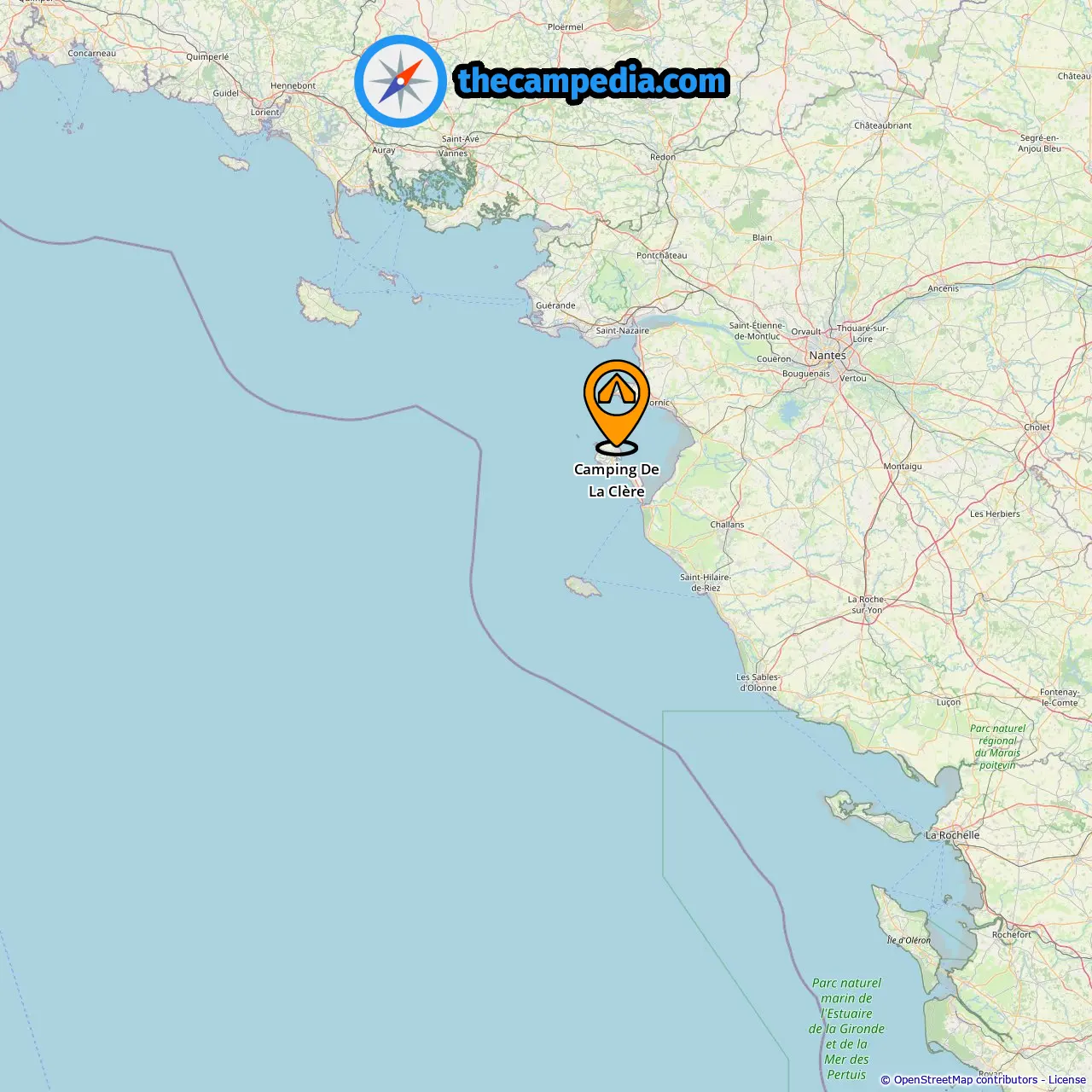Screen dimensions: 1092x1092
Task: Click the Nantes city label
Action: [828, 355]
